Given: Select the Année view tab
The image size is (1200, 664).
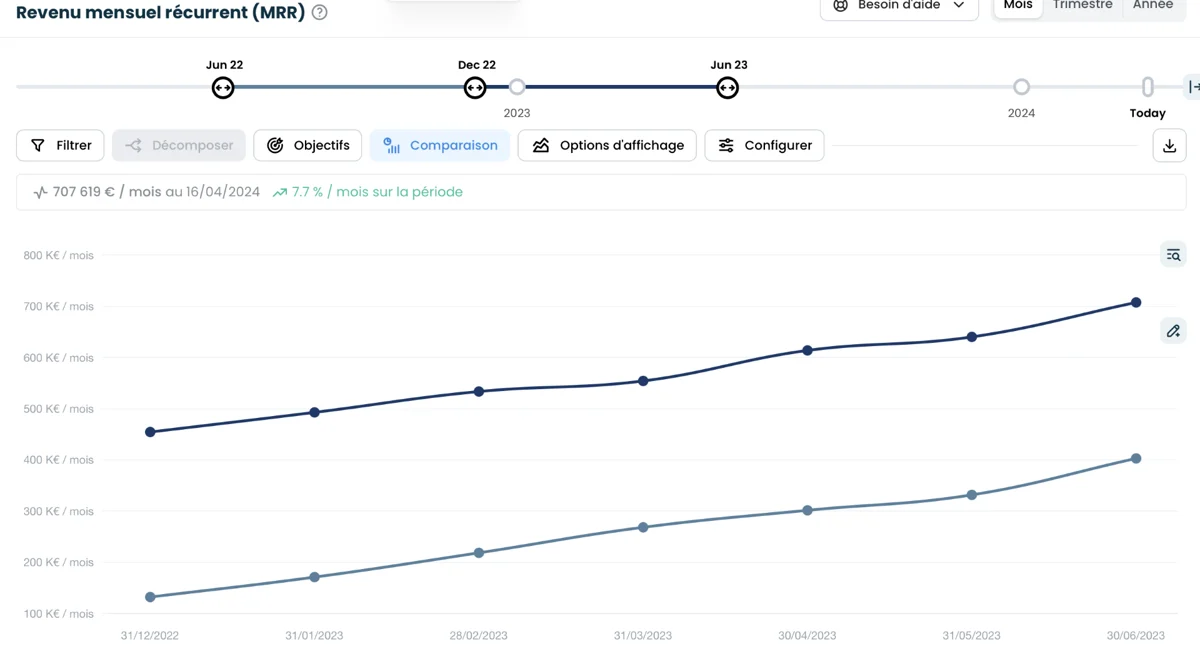Looking at the screenshot, I should (1152, 6).
